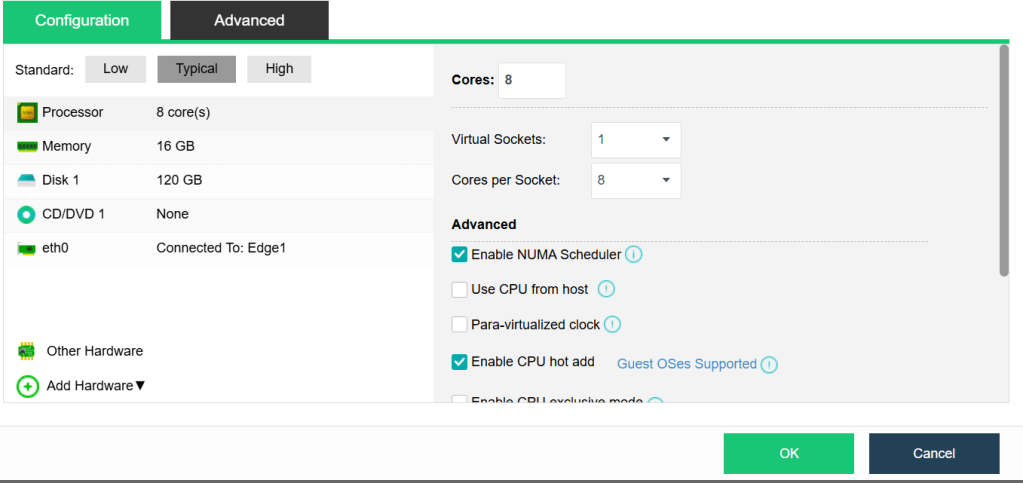Screen dimensions: 1023x483
Task: Disable the Enable NUMA Scheduler checkbox
Action: 460,255
